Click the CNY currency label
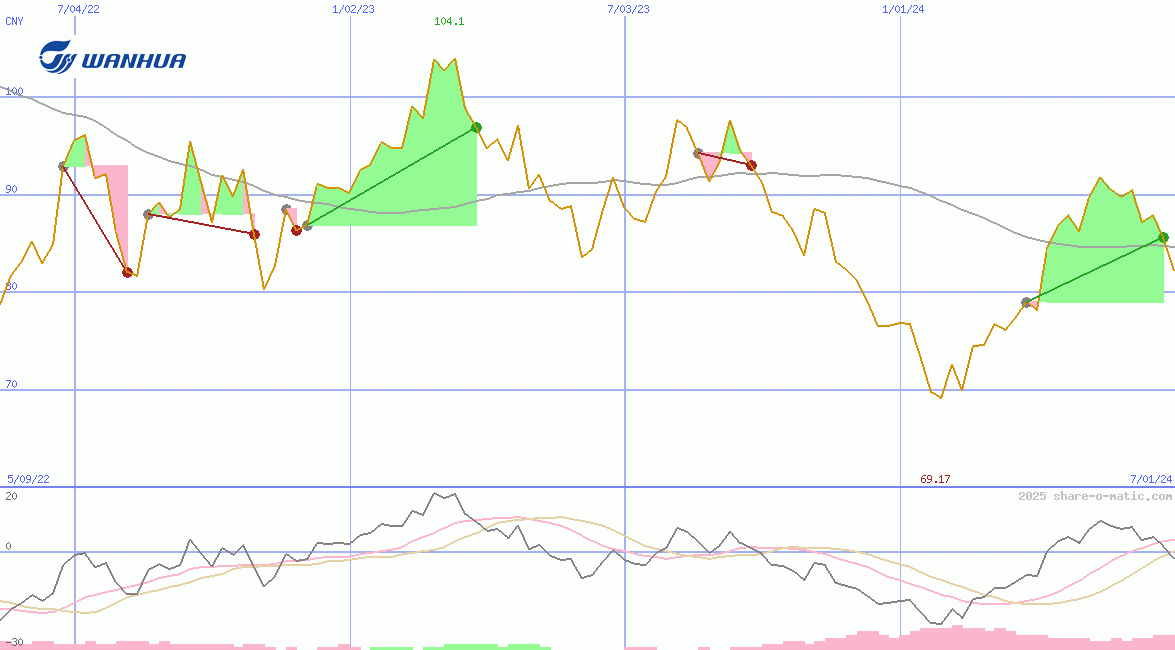The image size is (1175, 650). [14, 21]
